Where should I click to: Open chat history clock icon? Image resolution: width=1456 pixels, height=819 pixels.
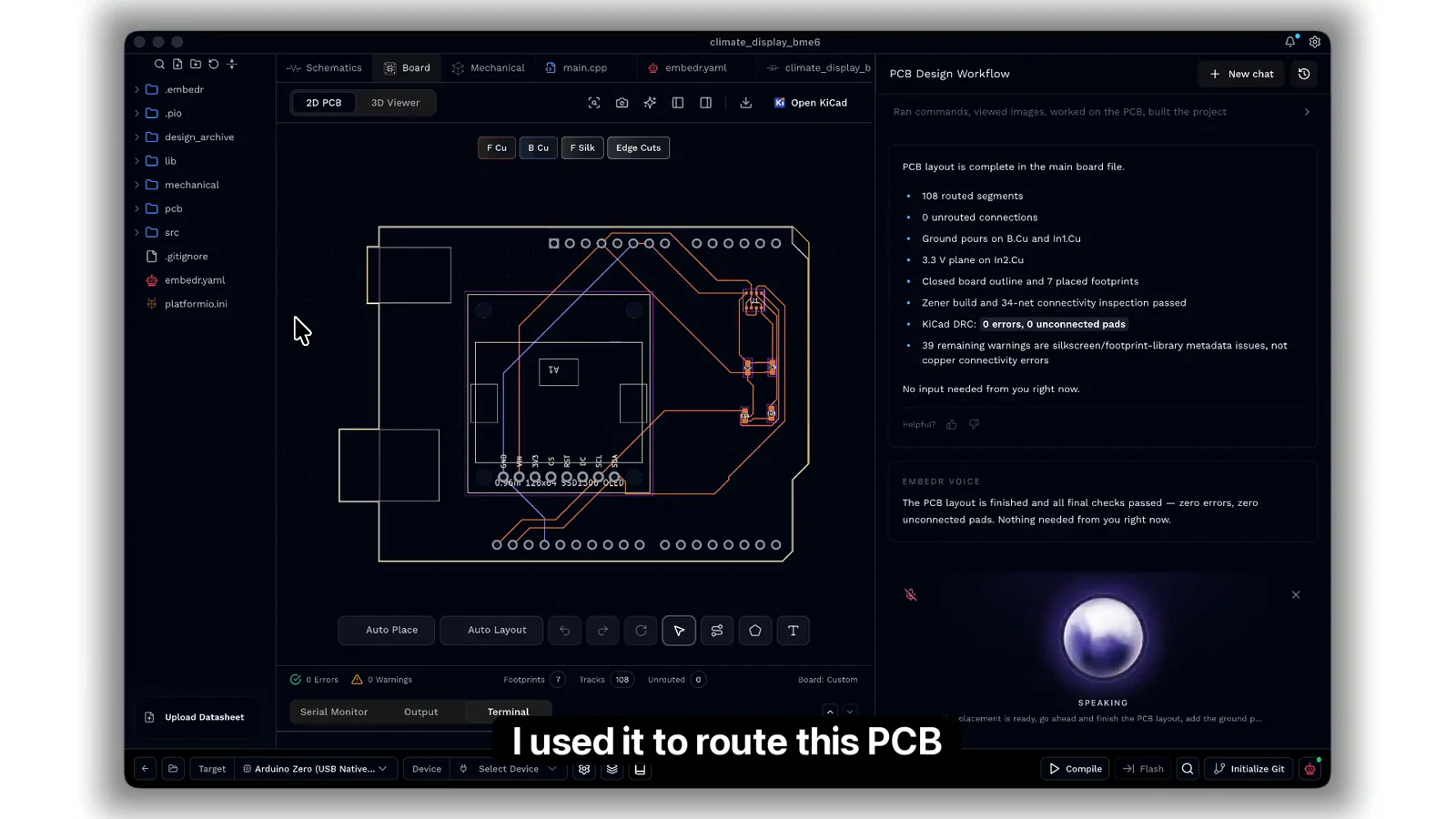point(1304,74)
